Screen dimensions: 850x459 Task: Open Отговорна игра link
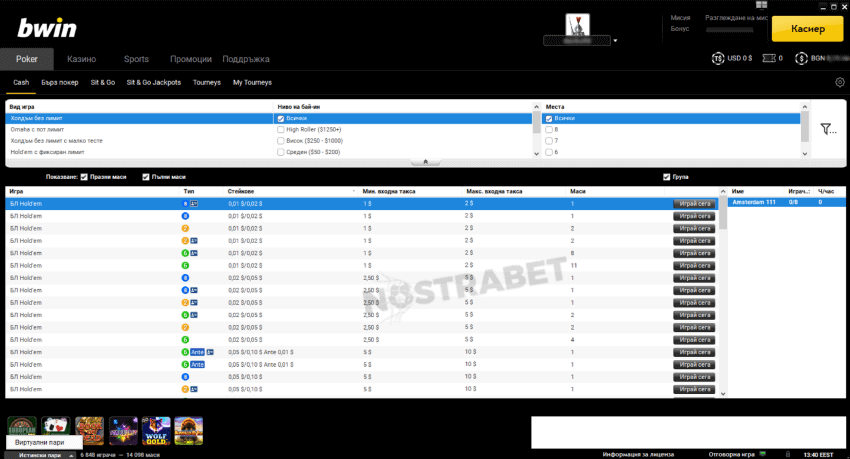tap(731, 455)
